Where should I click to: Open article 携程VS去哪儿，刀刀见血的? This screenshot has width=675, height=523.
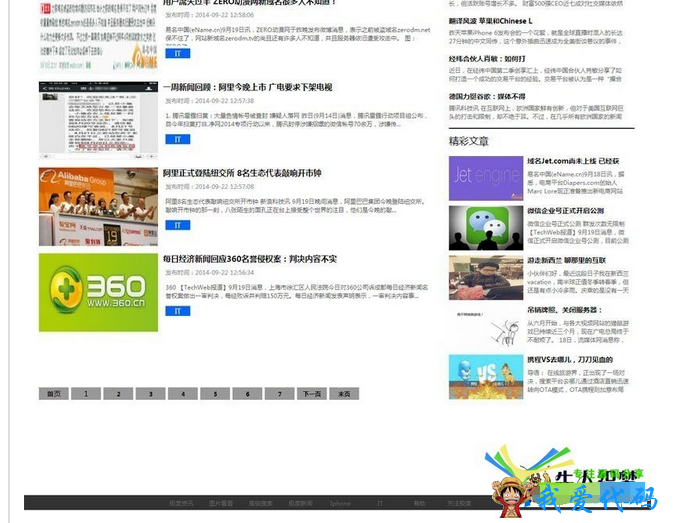570,359
